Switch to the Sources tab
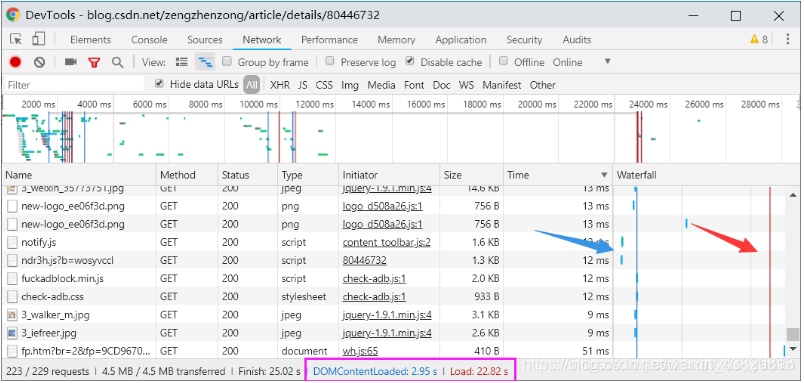 pyautogui.click(x=205, y=39)
